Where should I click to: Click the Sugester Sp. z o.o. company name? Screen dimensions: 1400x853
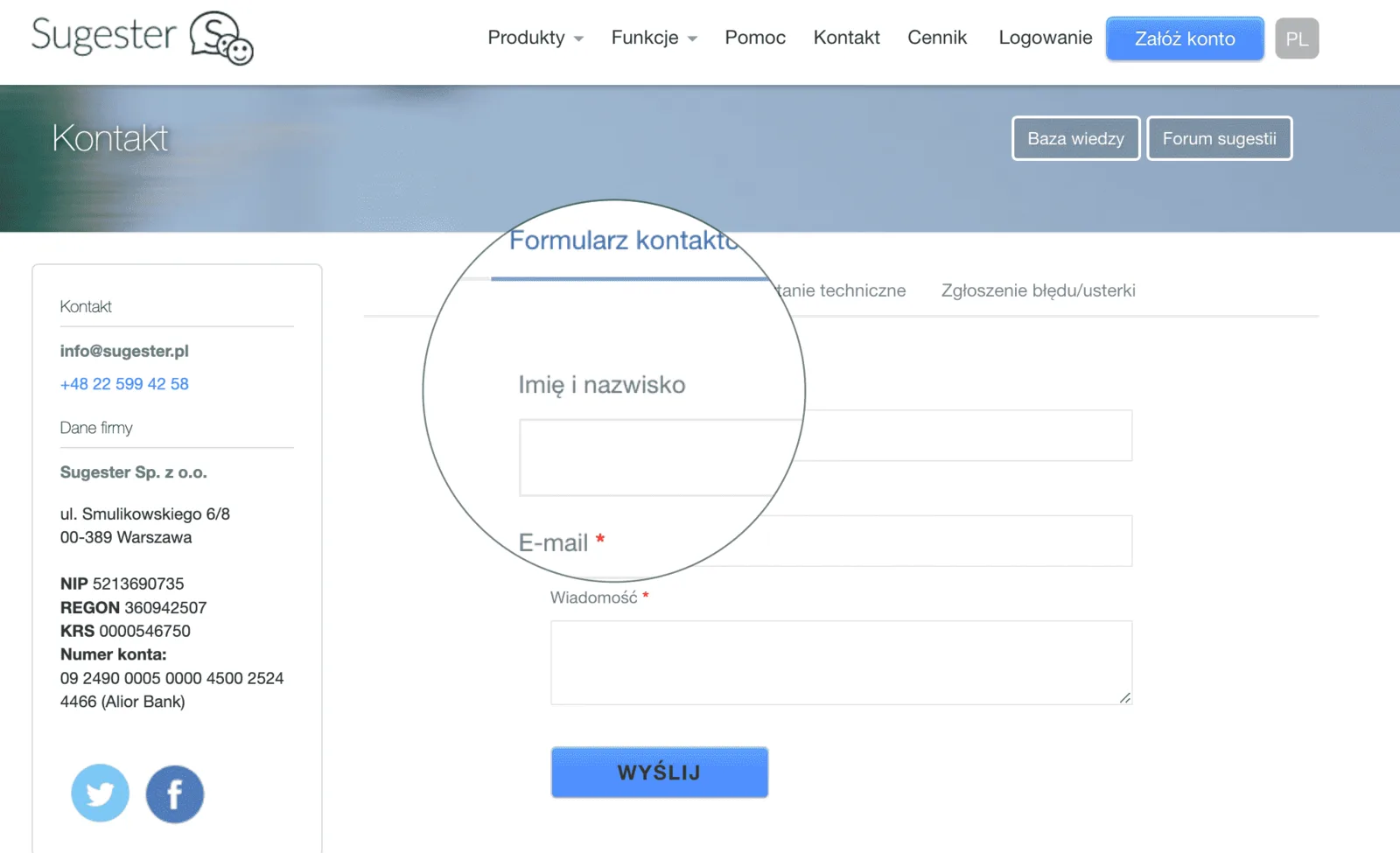pyautogui.click(x=134, y=472)
